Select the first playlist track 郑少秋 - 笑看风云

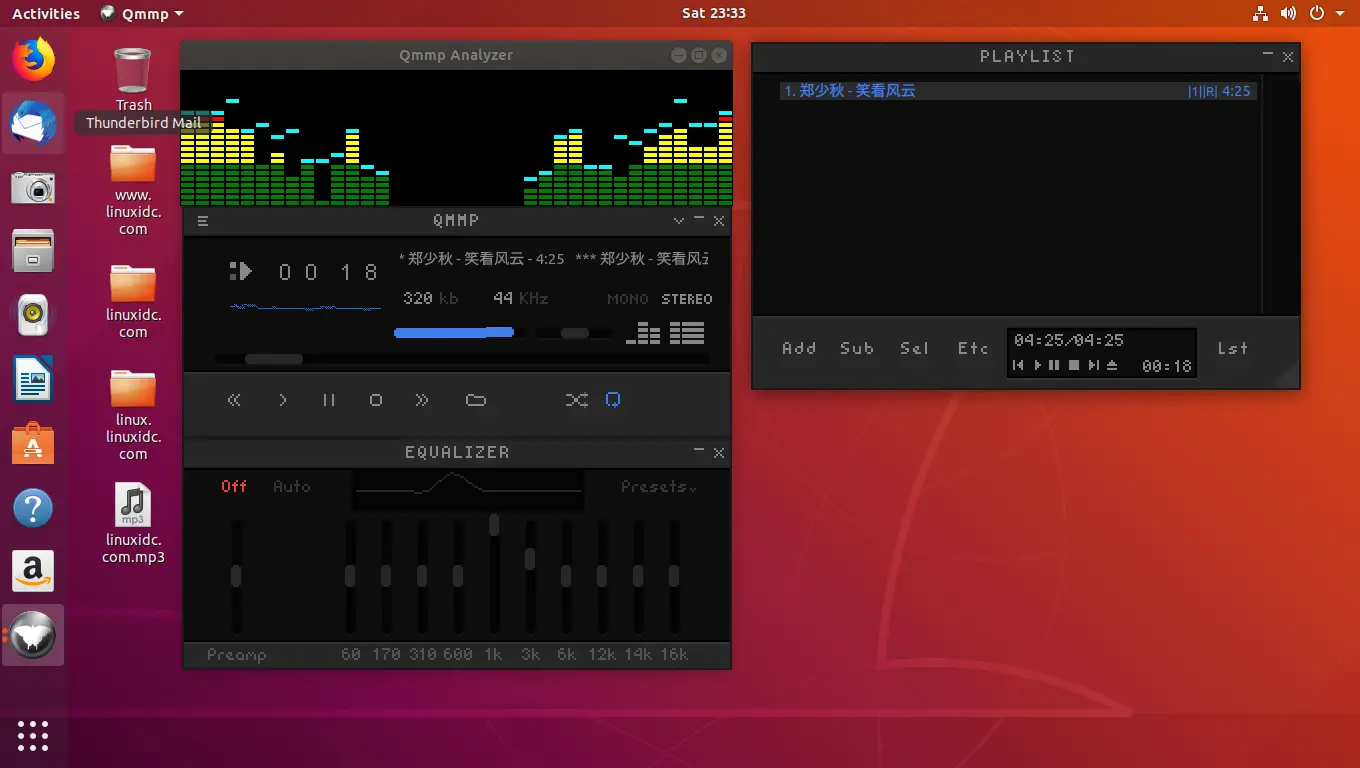1017,91
